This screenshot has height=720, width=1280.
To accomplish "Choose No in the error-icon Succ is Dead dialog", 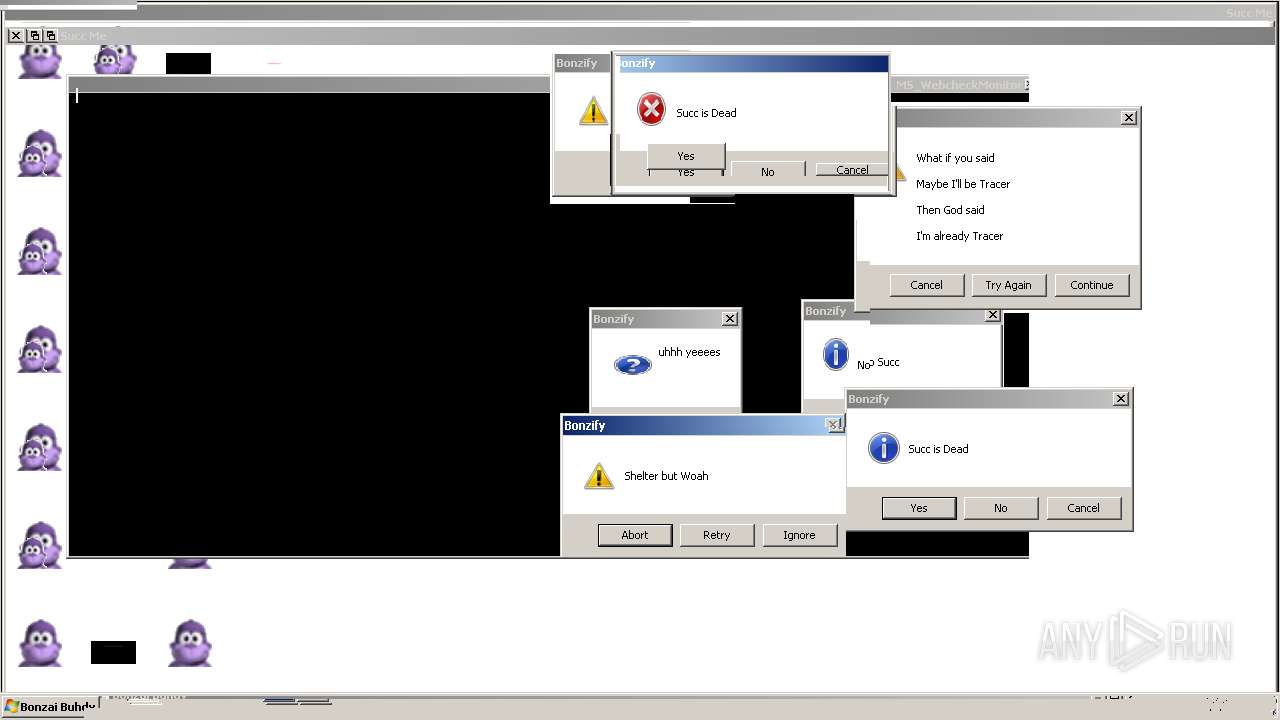I will coord(767,172).
